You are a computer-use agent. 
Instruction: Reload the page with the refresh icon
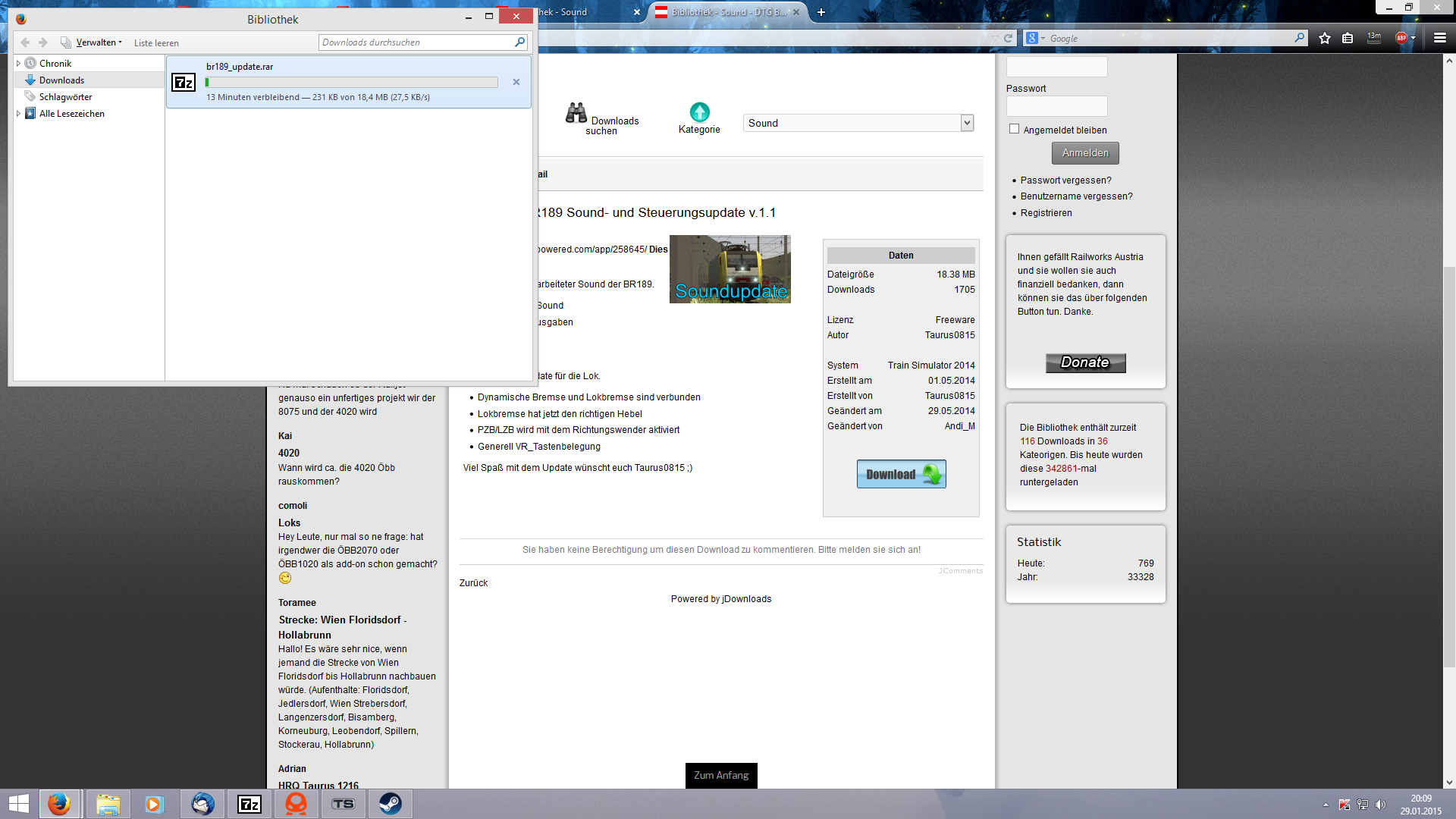[x=1009, y=38]
